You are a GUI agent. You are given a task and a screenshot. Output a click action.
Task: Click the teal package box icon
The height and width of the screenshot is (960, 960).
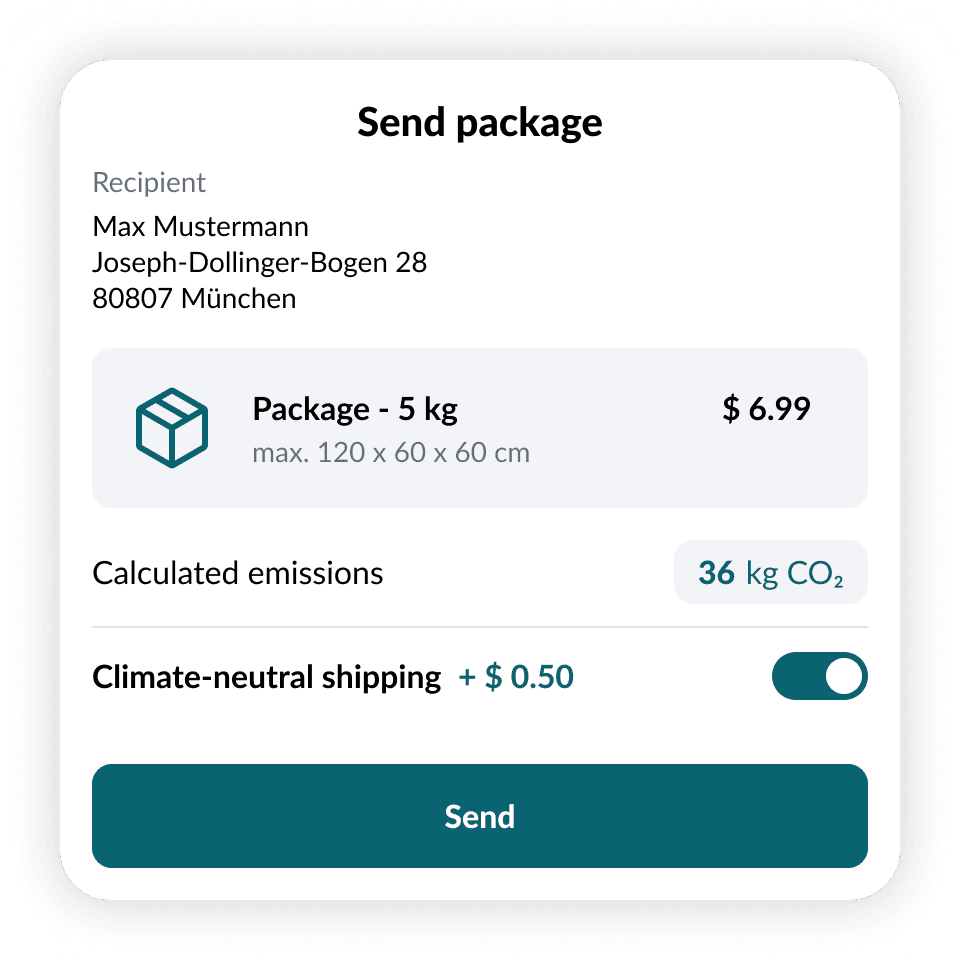click(172, 426)
